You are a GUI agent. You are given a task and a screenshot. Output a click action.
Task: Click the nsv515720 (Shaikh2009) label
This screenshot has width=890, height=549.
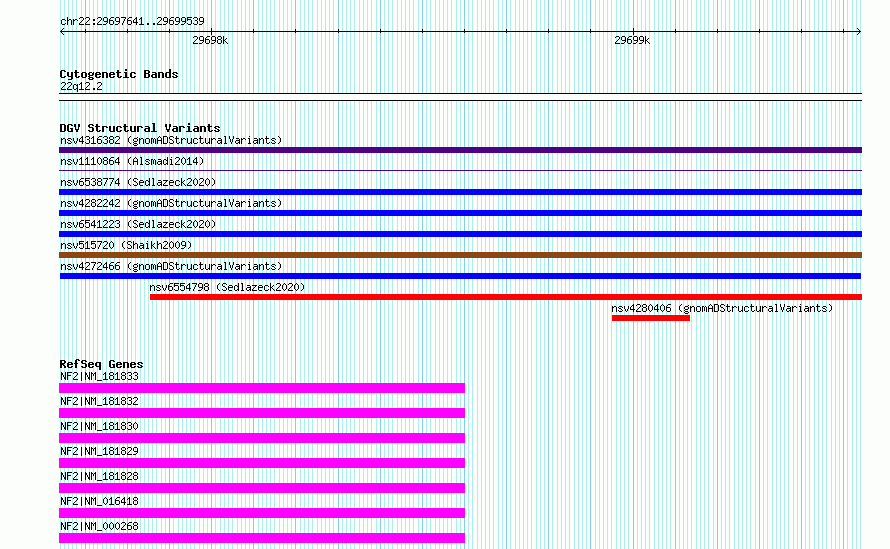[126, 245]
